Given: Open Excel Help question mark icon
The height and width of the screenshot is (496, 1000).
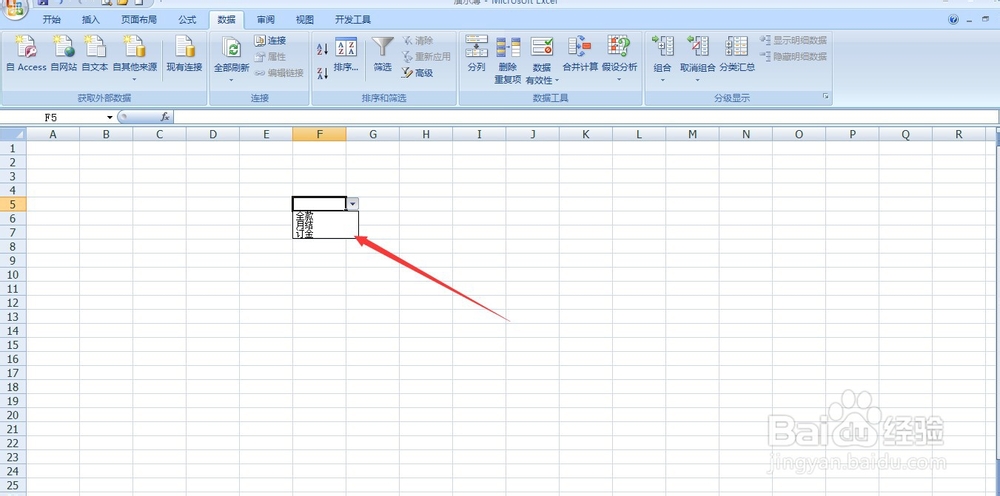Looking at the screenshot, I should [x=953, y=20].
